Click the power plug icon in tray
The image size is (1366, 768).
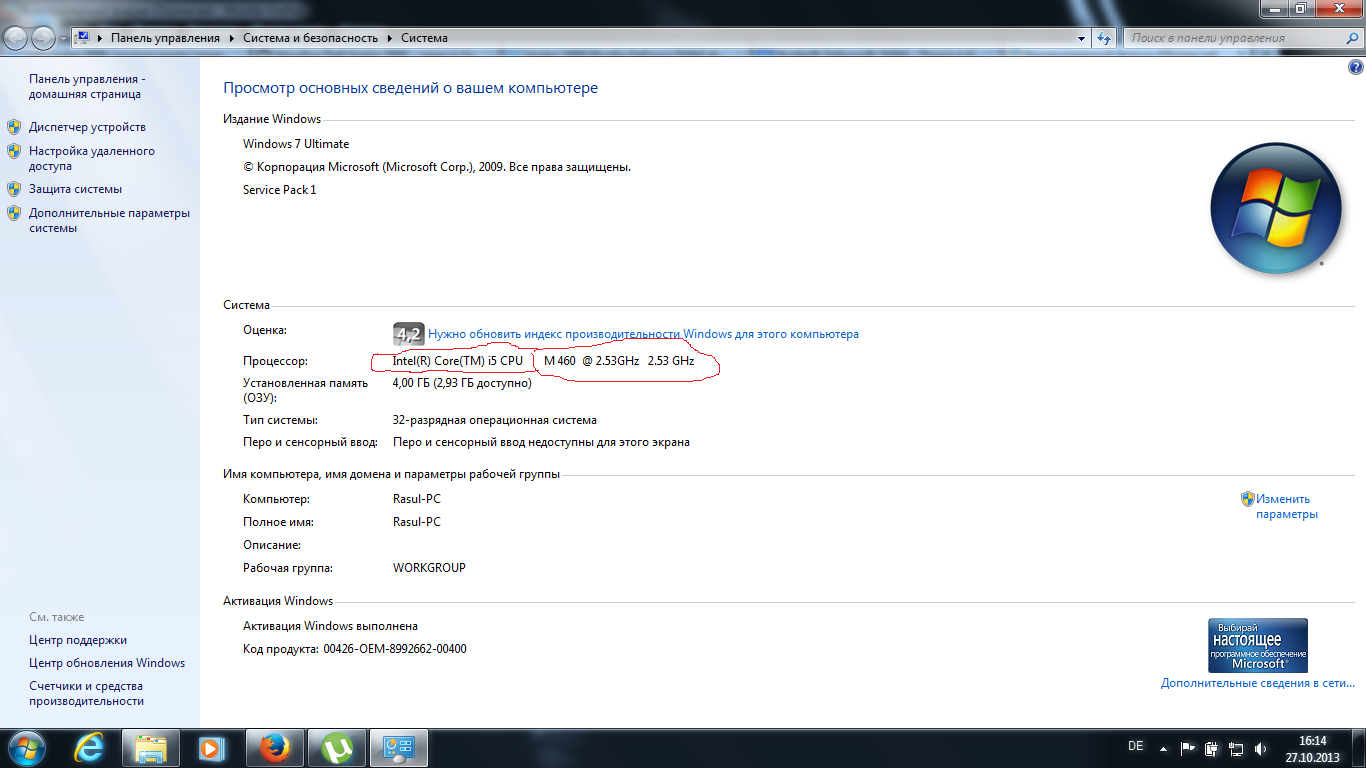click(1212, 748)
